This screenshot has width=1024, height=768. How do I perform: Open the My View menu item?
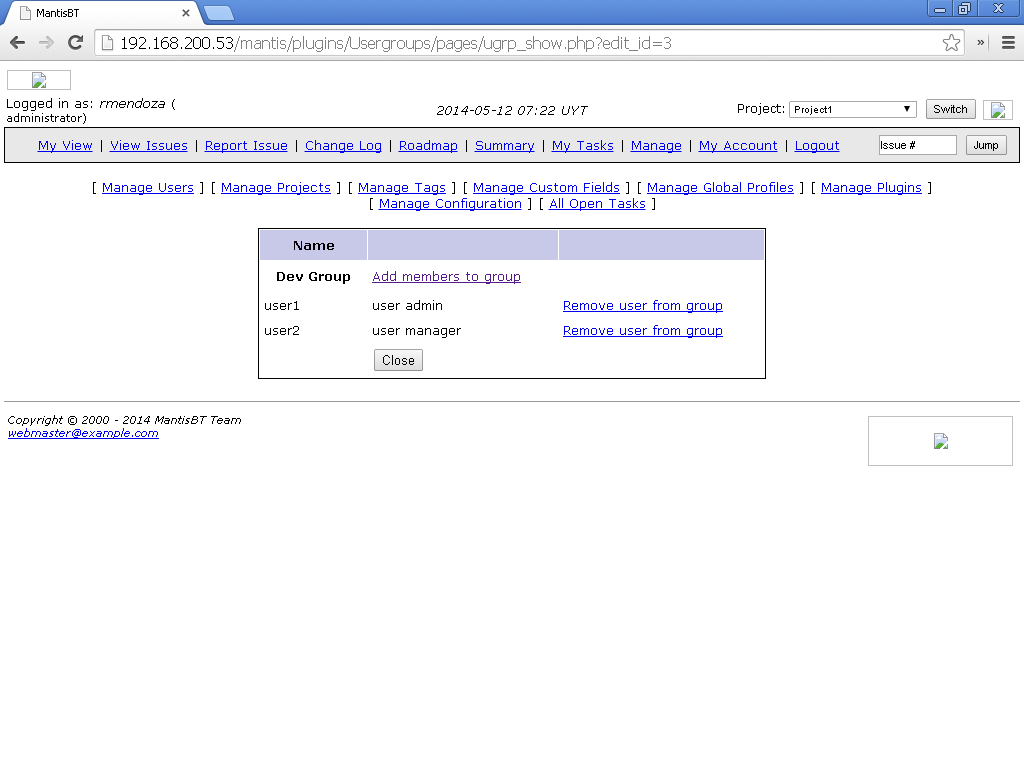[65, 146]
